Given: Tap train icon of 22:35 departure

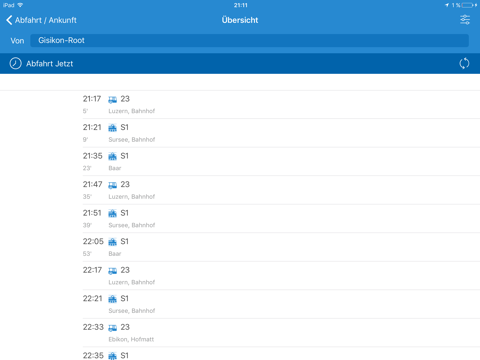Looking at the screenshot, I should [113, 356].
